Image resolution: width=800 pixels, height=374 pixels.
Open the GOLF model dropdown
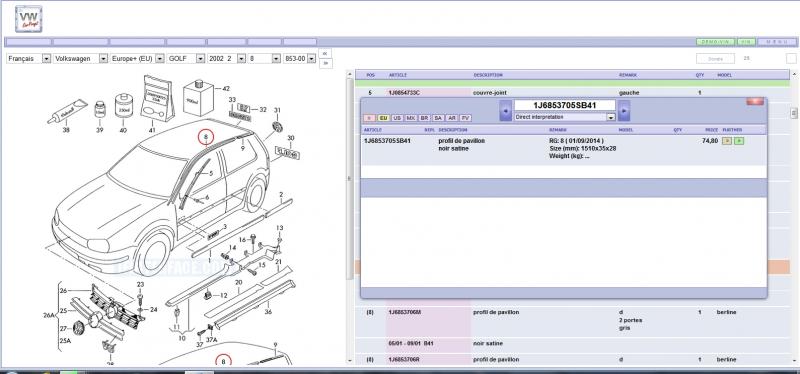point(186,59)
